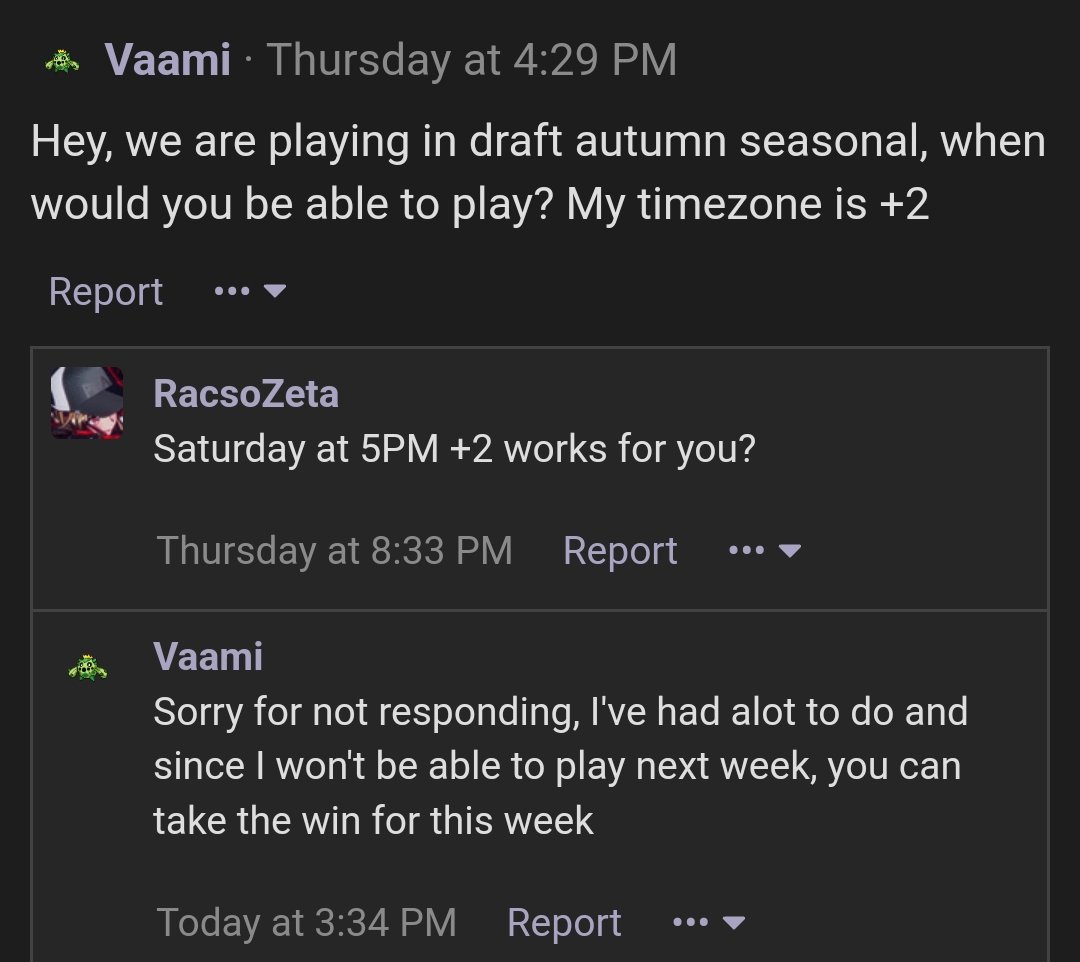Click the Thursday at 4:29 PM timestamp
Viewport: 1080px width, 962px height.
pos(472,59)
